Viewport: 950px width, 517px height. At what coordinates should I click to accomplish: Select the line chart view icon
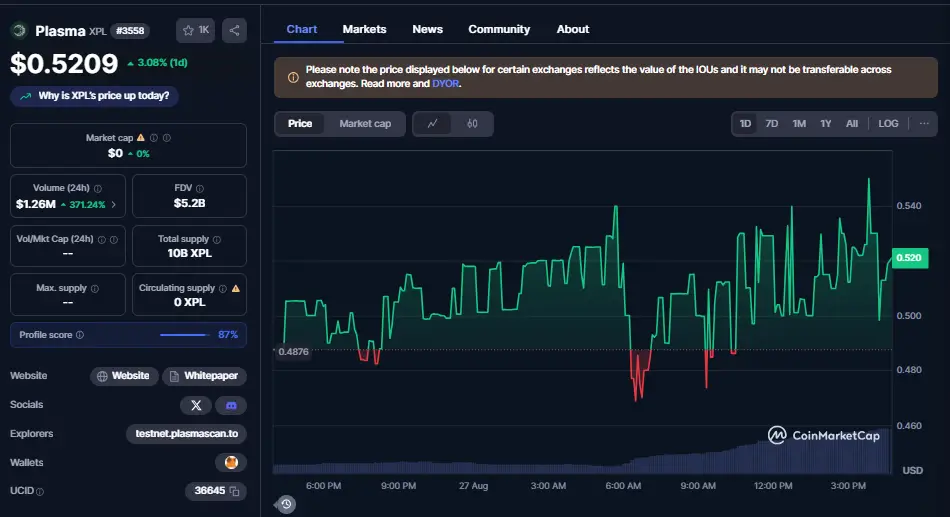(432, 124)
